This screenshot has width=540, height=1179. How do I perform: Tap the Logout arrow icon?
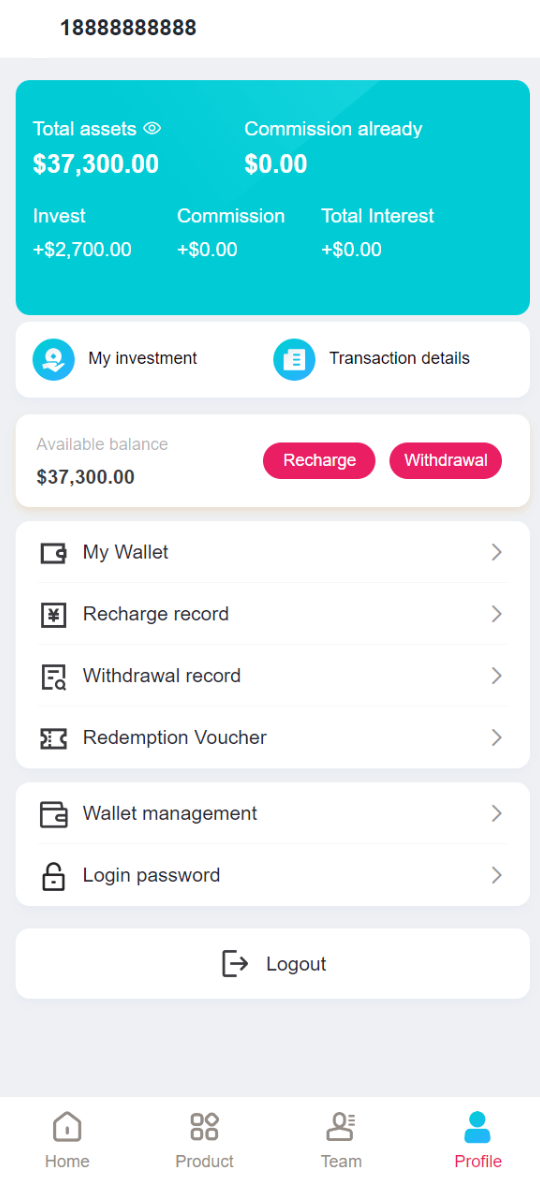click(x=235, y=963)
